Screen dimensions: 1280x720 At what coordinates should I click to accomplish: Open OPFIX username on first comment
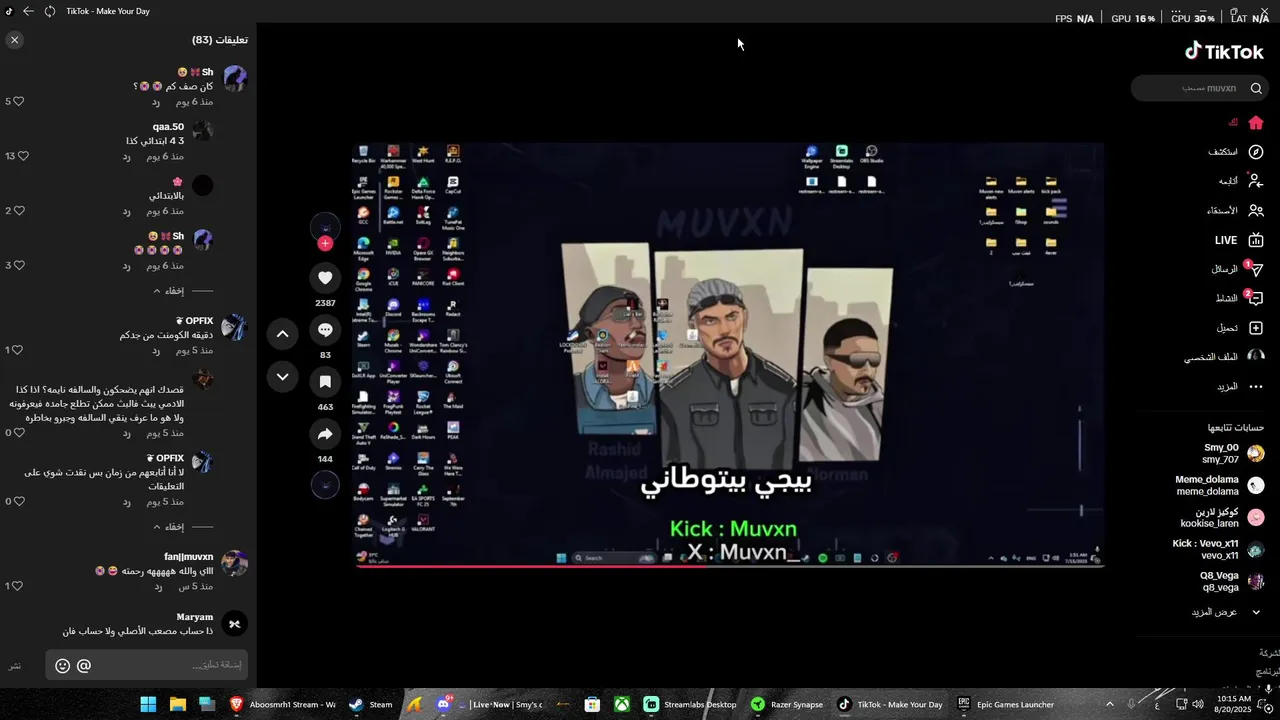[x=195, y=321]
